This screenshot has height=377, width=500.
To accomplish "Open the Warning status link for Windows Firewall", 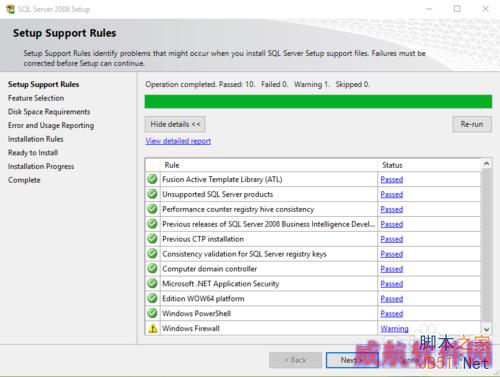I will (394, 329).
